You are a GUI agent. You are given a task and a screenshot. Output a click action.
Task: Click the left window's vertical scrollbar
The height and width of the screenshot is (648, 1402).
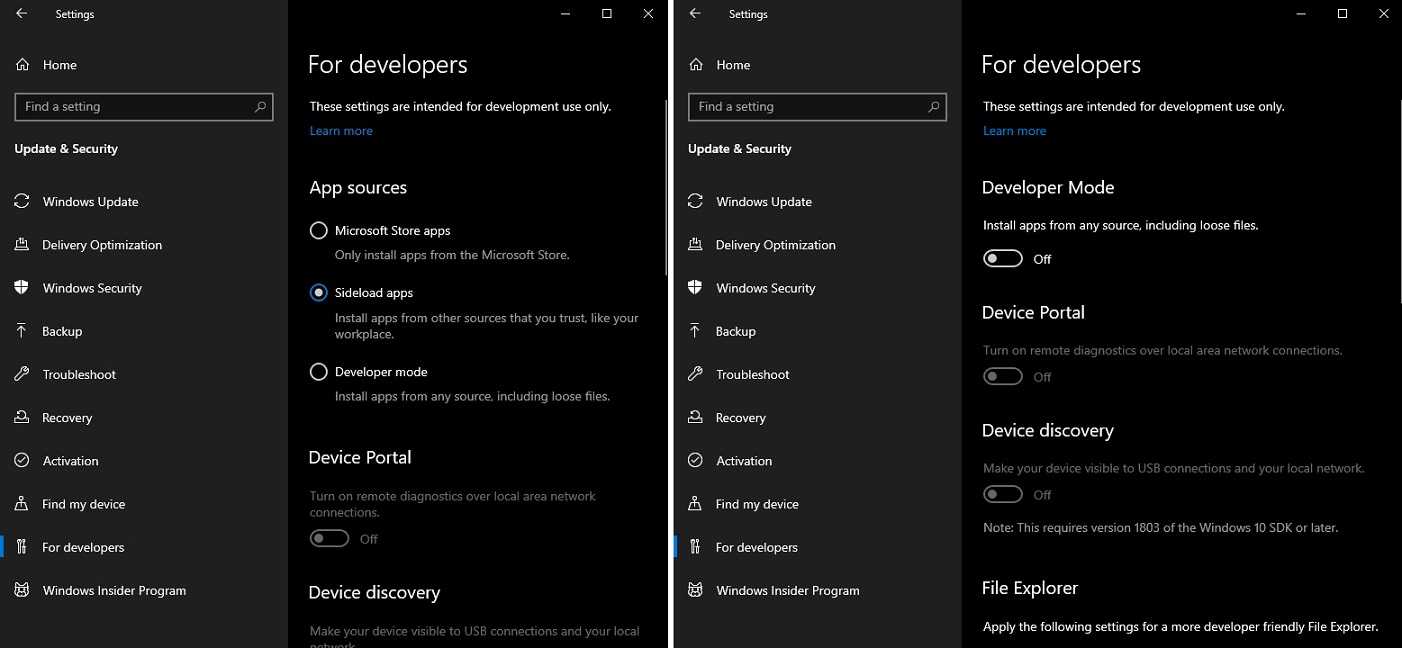pos(665,187)
